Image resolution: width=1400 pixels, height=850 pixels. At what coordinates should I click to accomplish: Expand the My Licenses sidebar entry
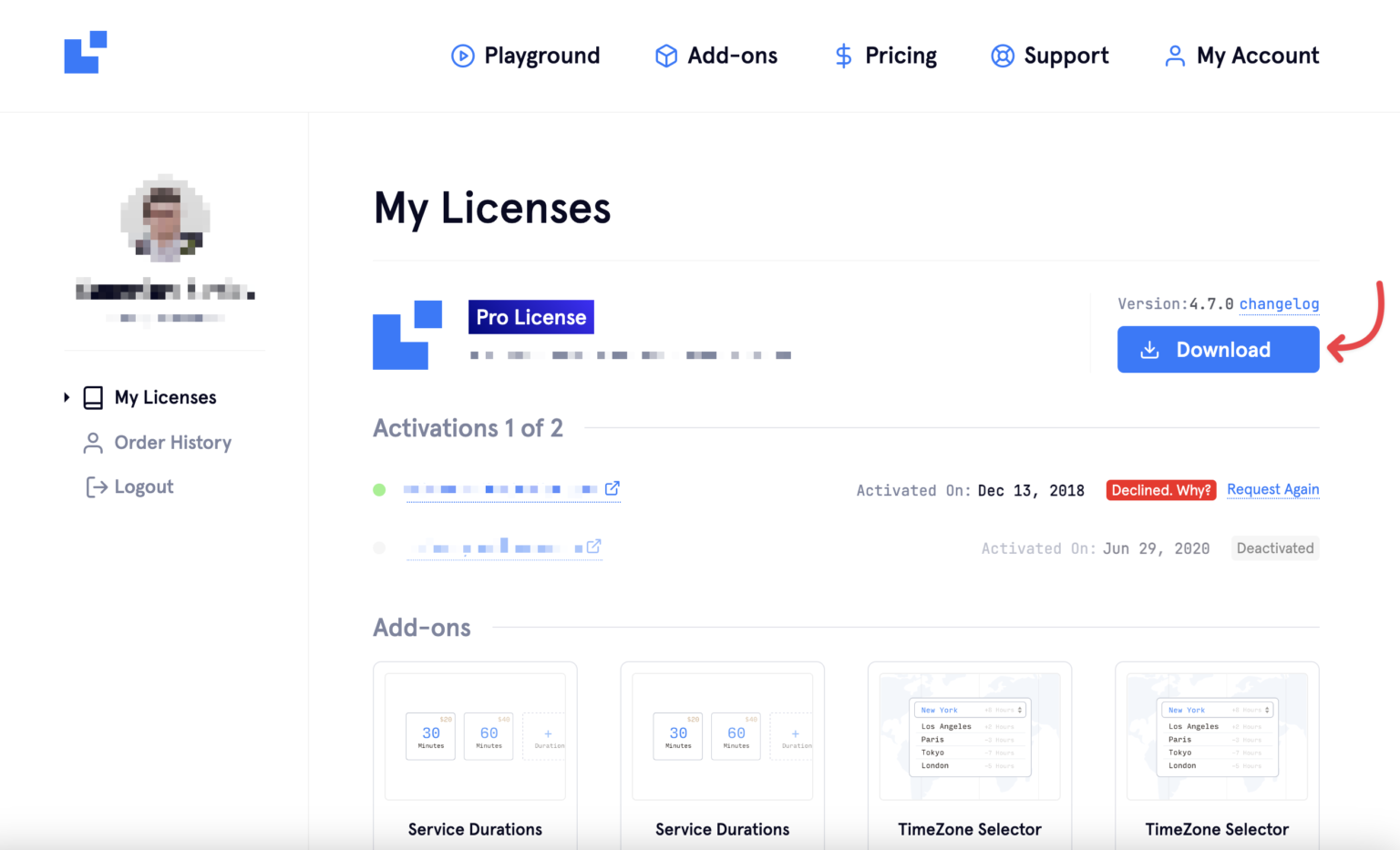pos(67,397)
